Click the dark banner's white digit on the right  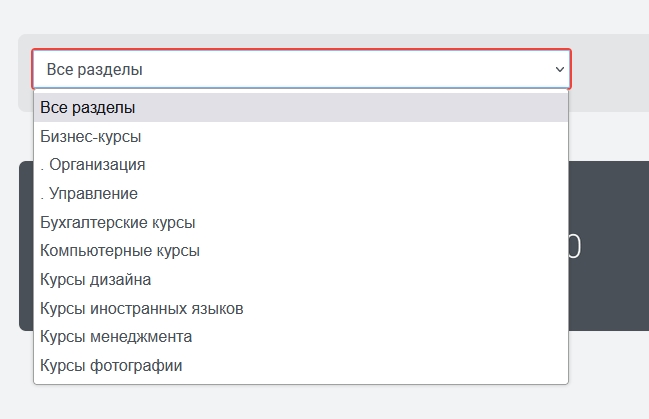click(574, 247)
